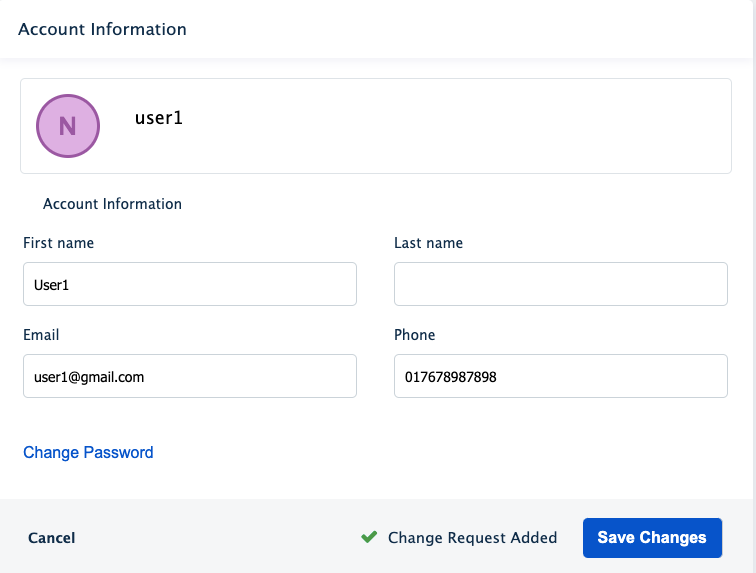The width and height of the screenshot is (756, 573).
Task: Click the Phone label above the field
Action: click(414, 335)
